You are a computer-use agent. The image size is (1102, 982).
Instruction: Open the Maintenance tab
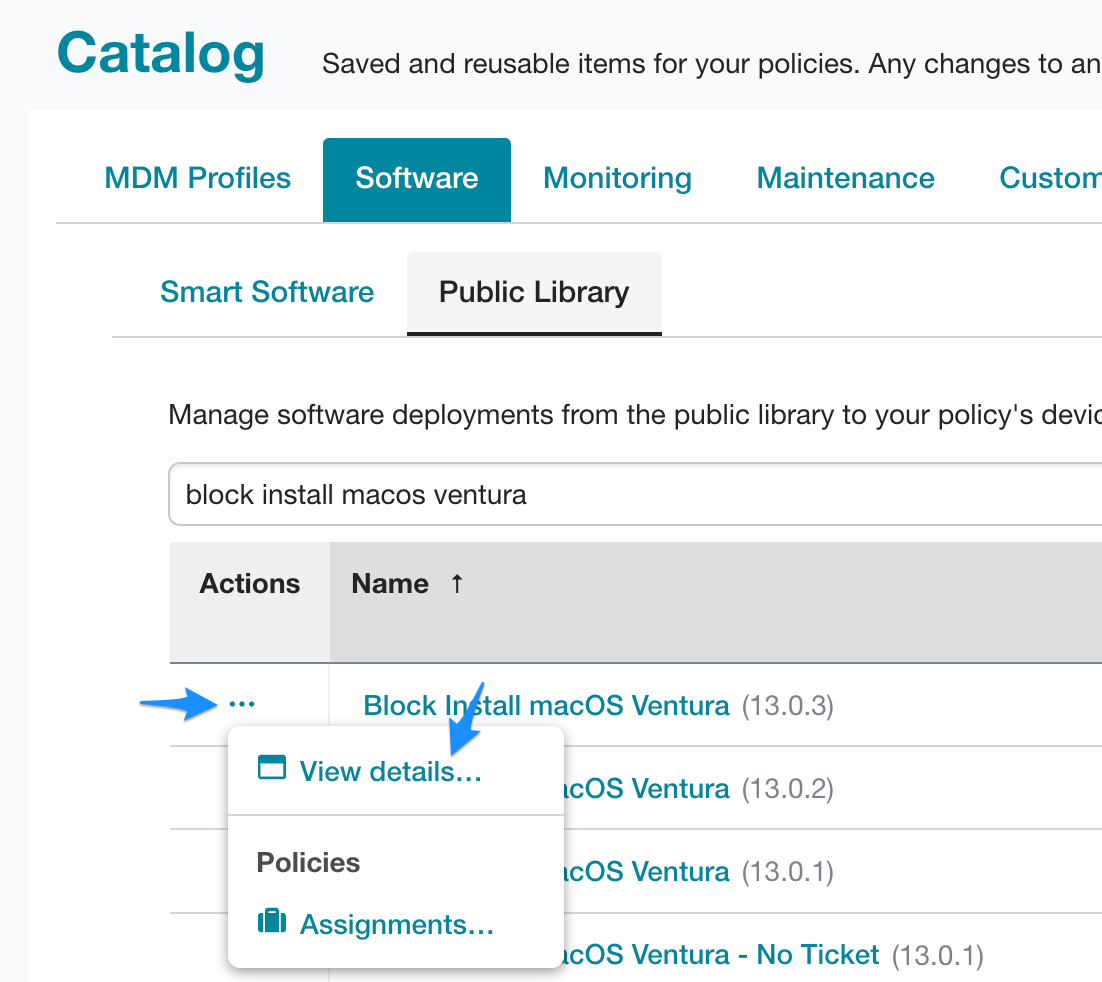(845, 179)
